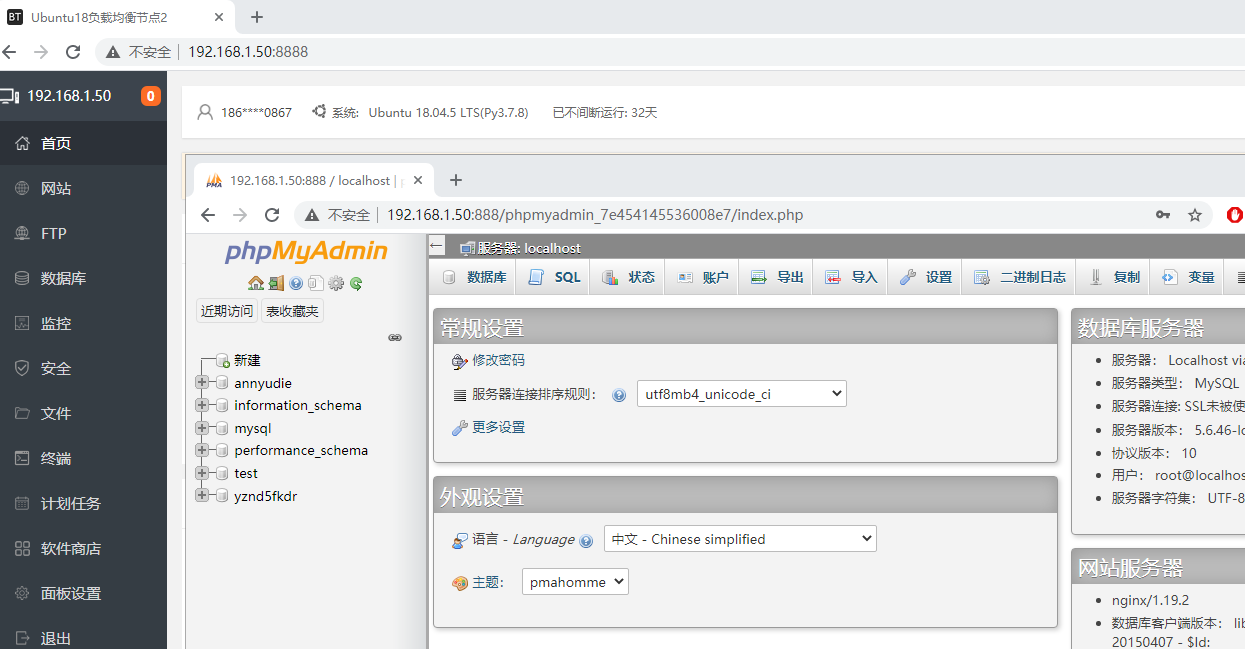Expand the information_schema database node
This screenshot has width=1245, height=649.
point(202,405)
